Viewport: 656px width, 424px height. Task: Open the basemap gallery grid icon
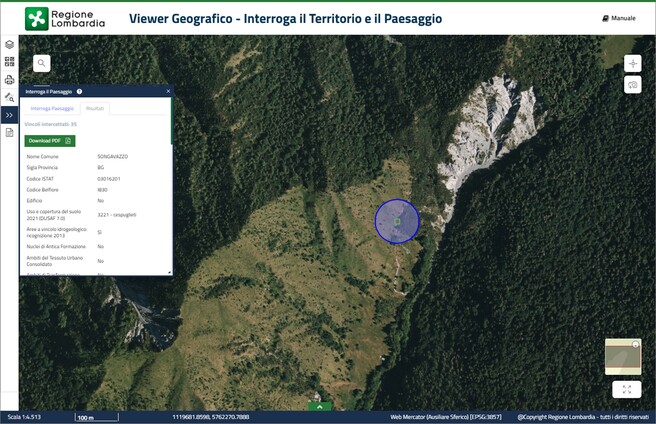point(9,62)
